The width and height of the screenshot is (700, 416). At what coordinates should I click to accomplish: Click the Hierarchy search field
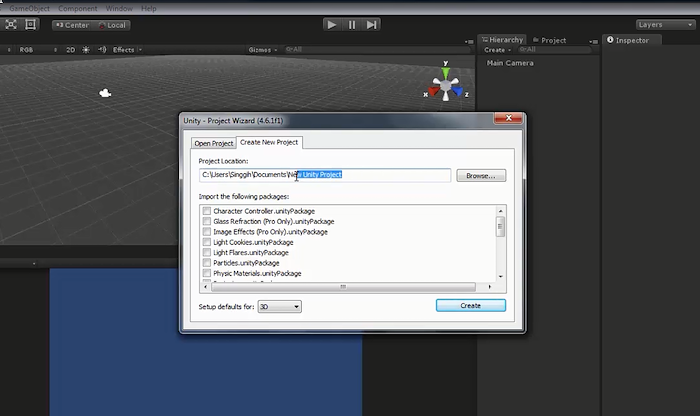555,50
